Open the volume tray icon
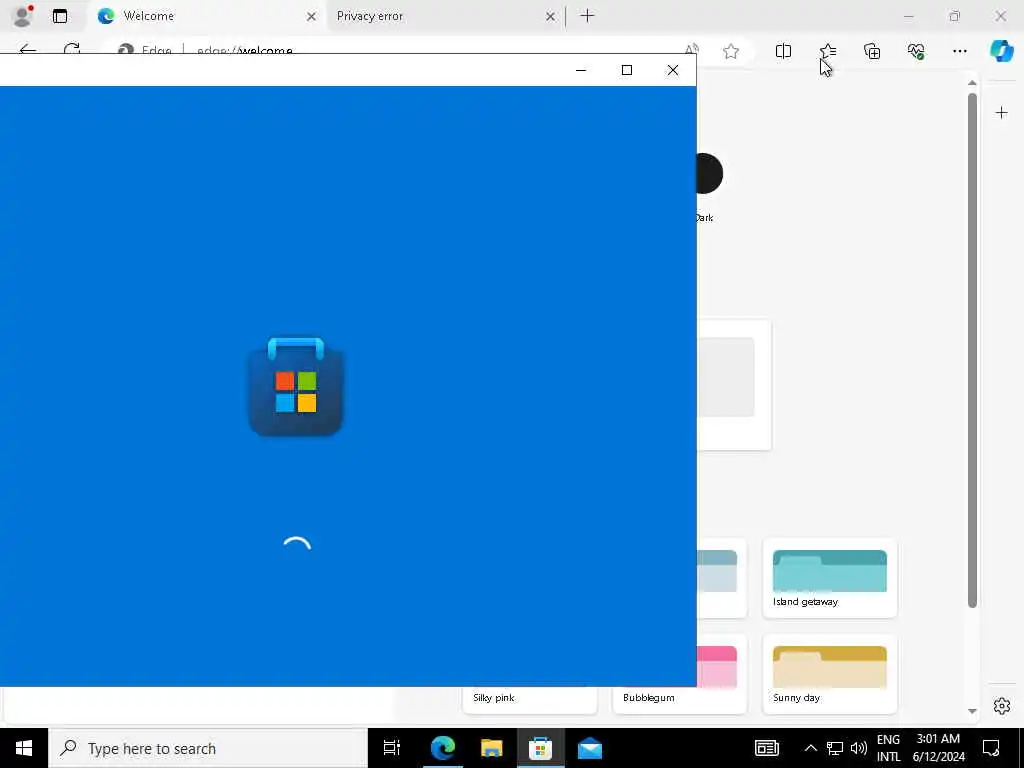The height and width of the screenshot is (768, 1024). [859, 748]
